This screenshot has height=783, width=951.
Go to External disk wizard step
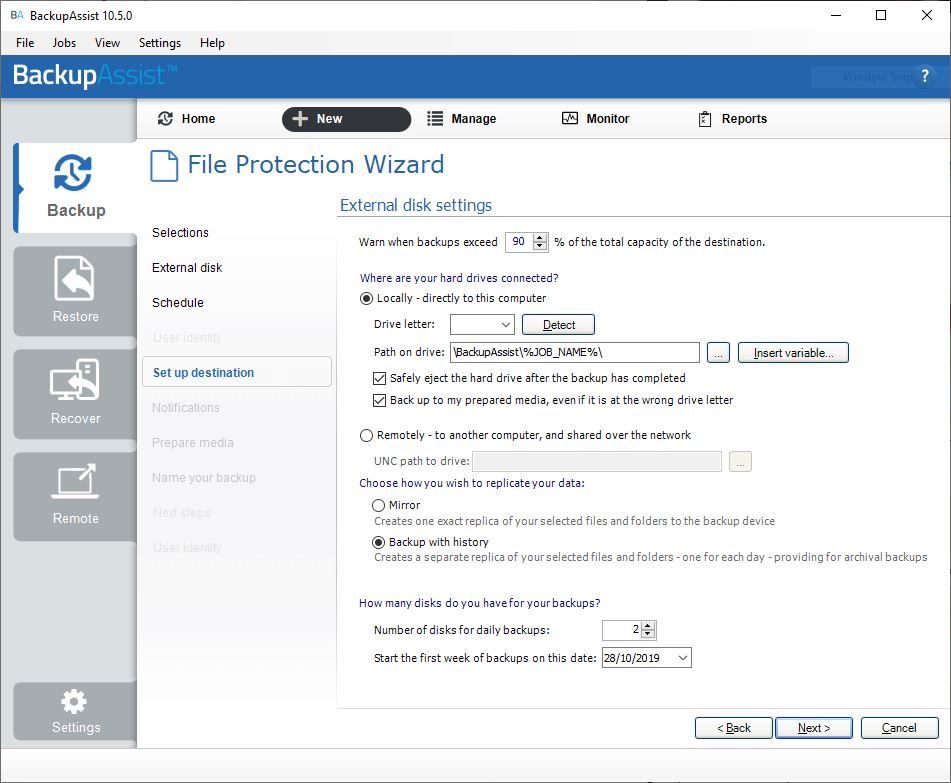[x=187, y=268]
